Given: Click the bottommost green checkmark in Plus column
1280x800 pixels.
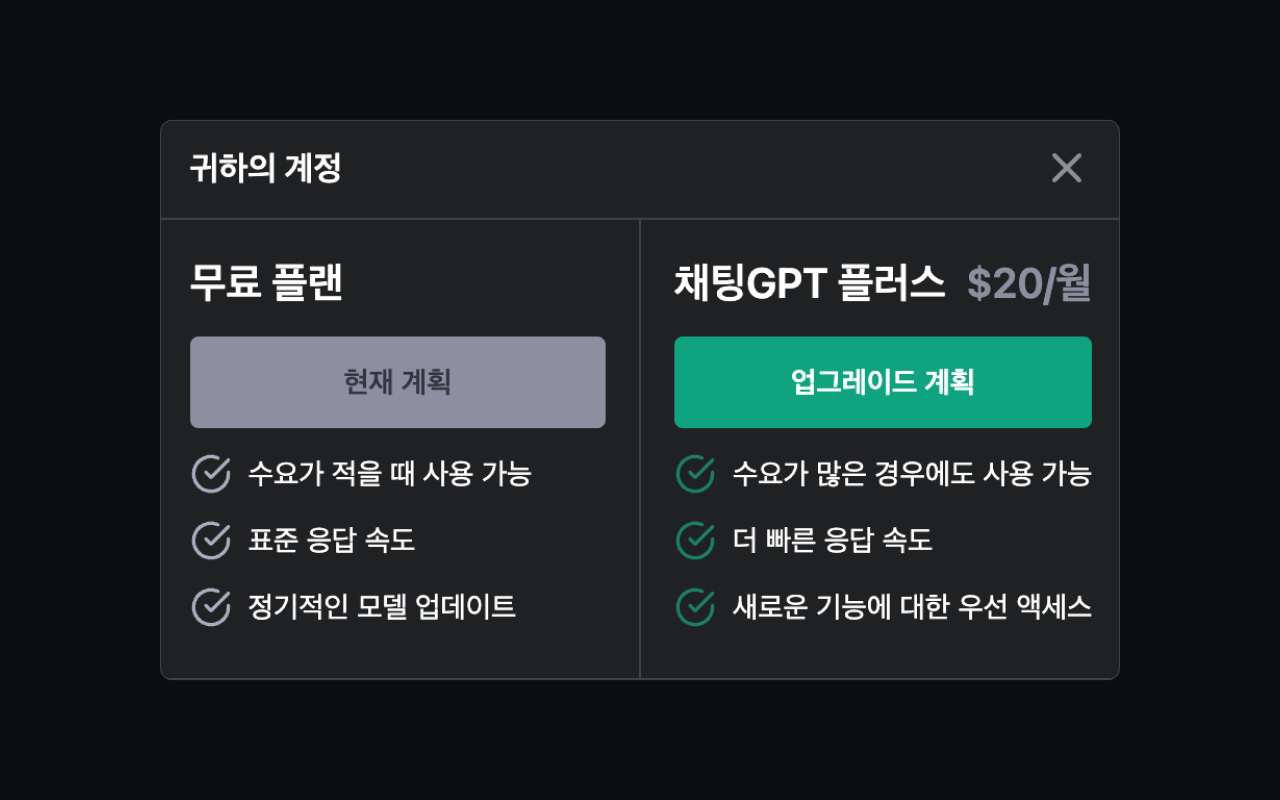Looking at the screenshot, I should point(694,607).
